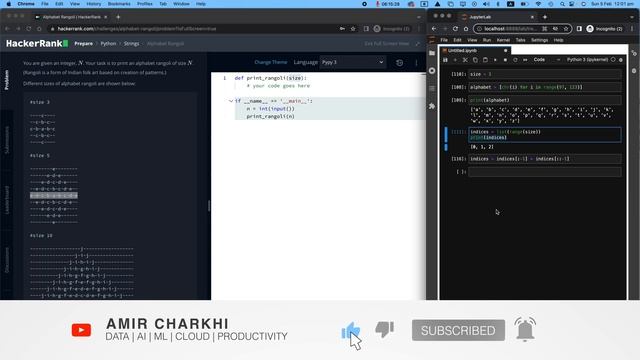Viewport: 640px width, 360px height.
Task: Open tab search chevron in JupyterLab window
Action: (x=632, y=17)
